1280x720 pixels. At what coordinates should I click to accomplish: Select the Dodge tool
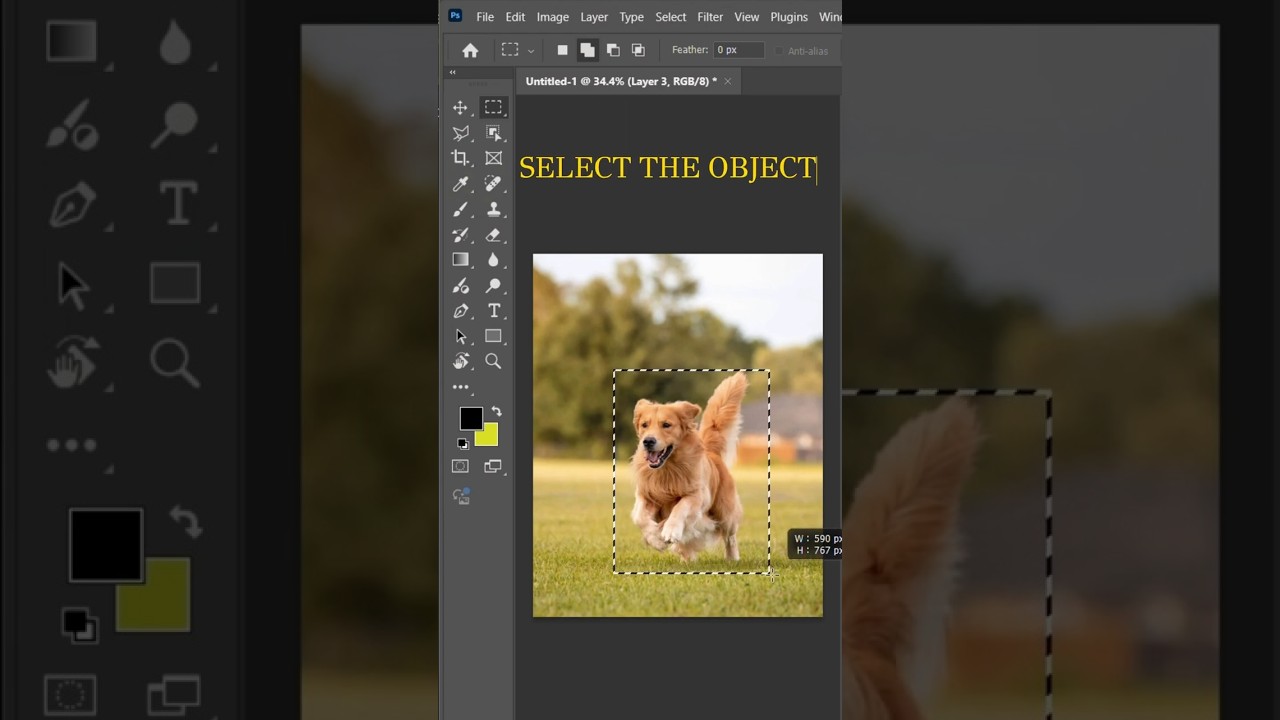pyautogui.click(x=493, y=286)
